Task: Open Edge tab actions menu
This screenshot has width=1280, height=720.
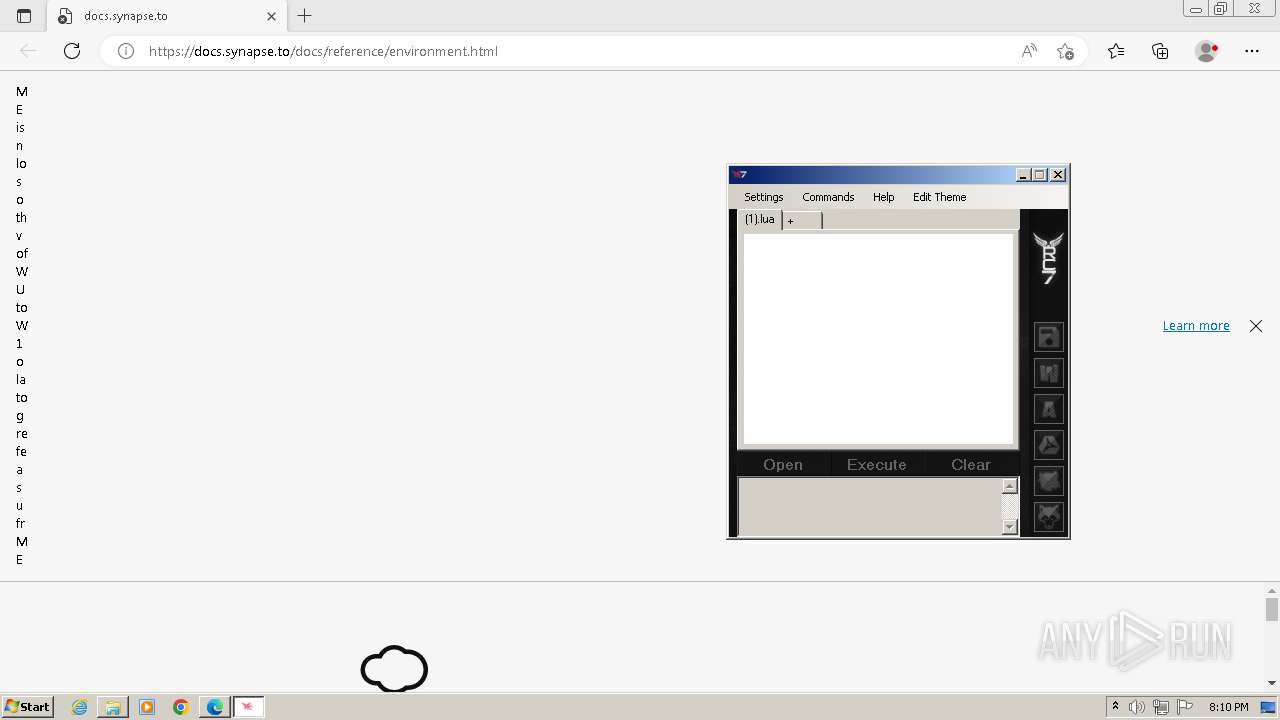Action: point(24,16)
